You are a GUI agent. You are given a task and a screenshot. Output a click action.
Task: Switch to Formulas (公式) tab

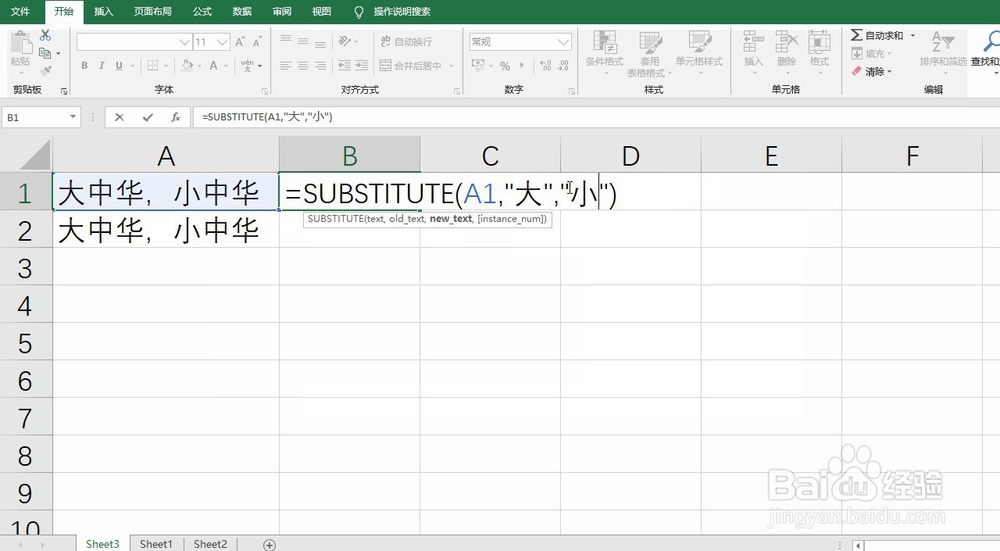(202, 11)
